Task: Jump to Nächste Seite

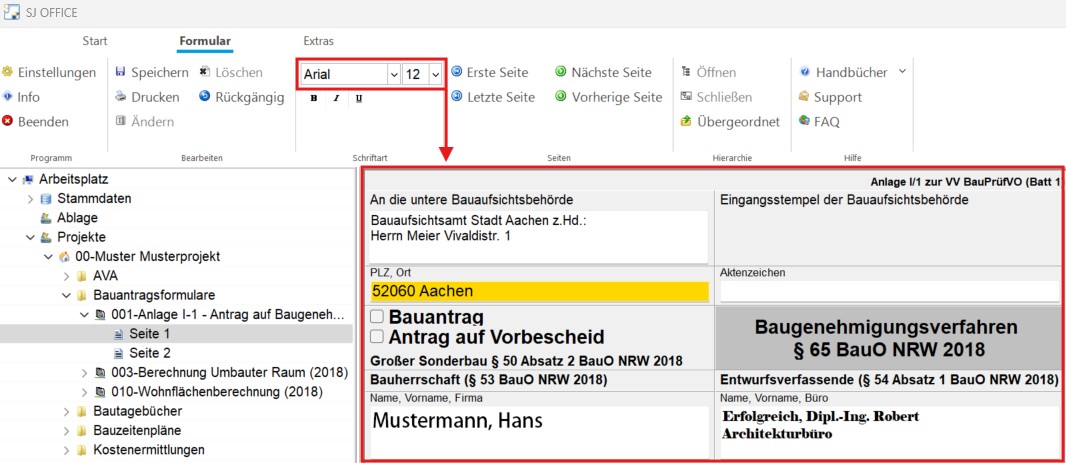Action: tap(561, 72)
